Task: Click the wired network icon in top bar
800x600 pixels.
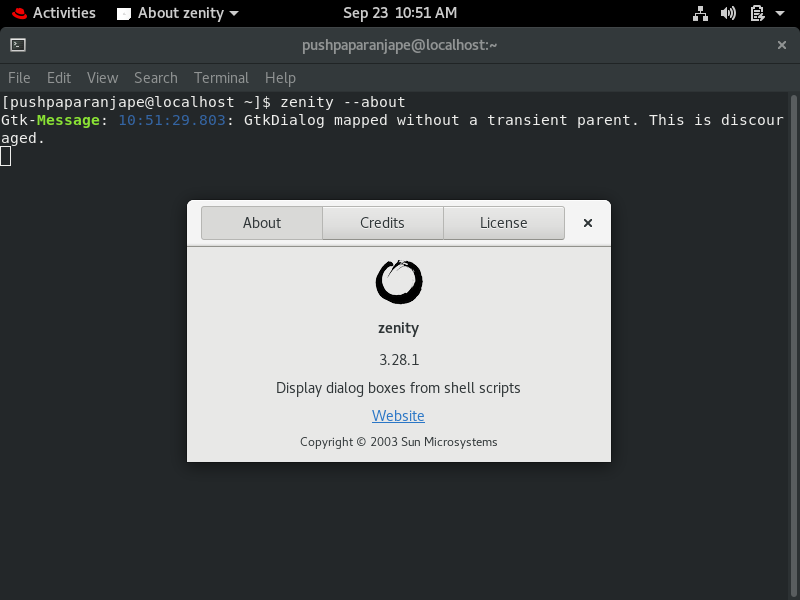Action: [x=700, y=13]
